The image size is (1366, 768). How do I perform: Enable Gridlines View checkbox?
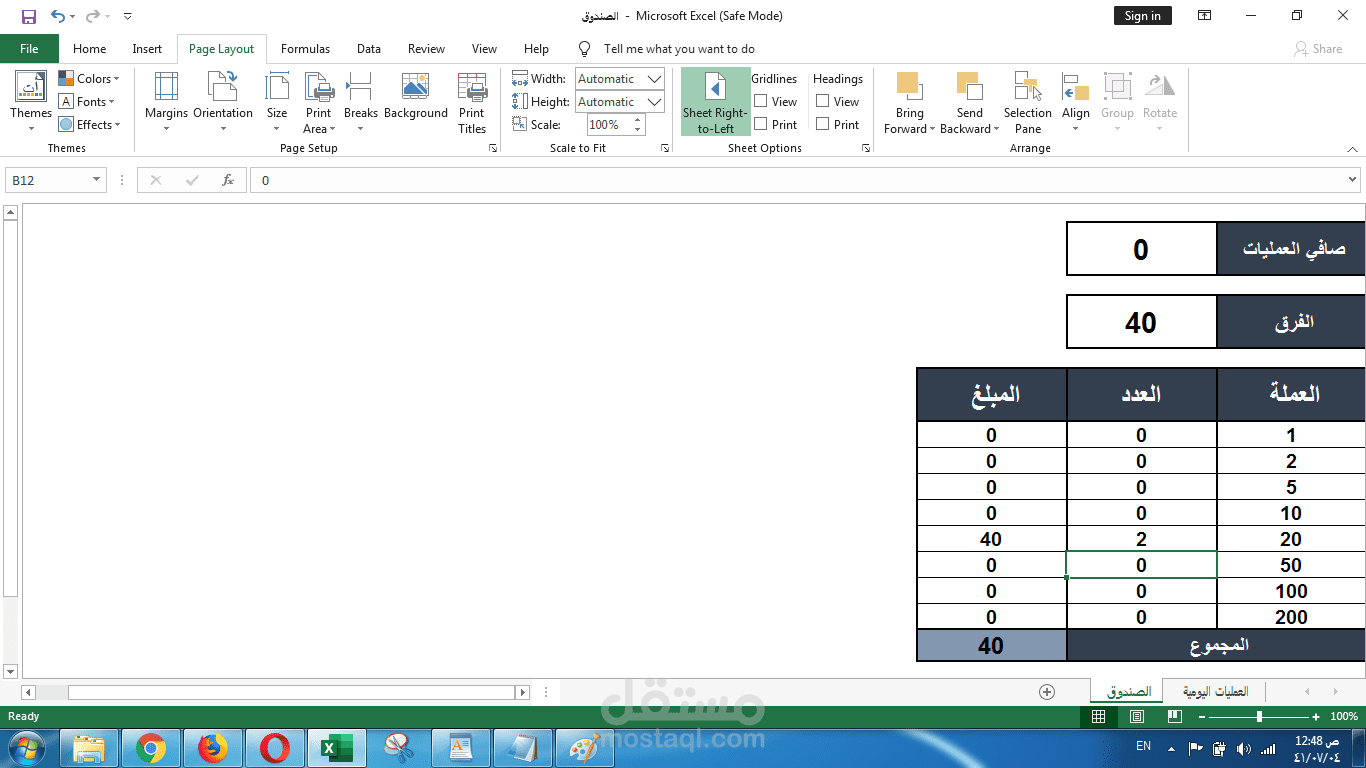[761, 101]
